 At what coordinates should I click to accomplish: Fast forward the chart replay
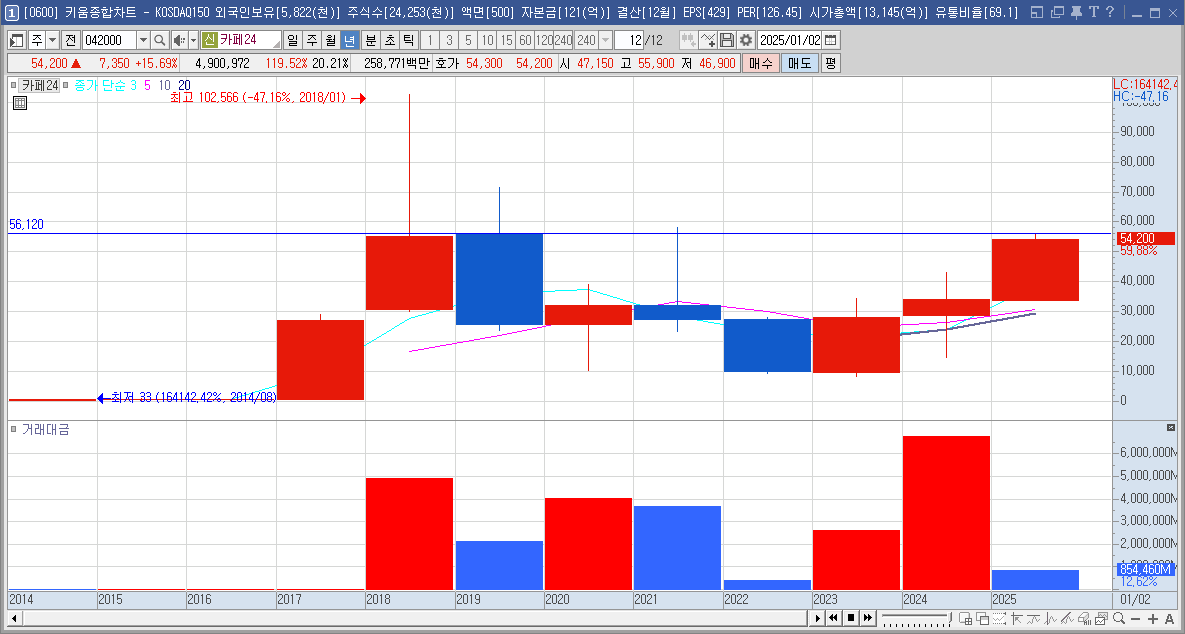point(868,618)
